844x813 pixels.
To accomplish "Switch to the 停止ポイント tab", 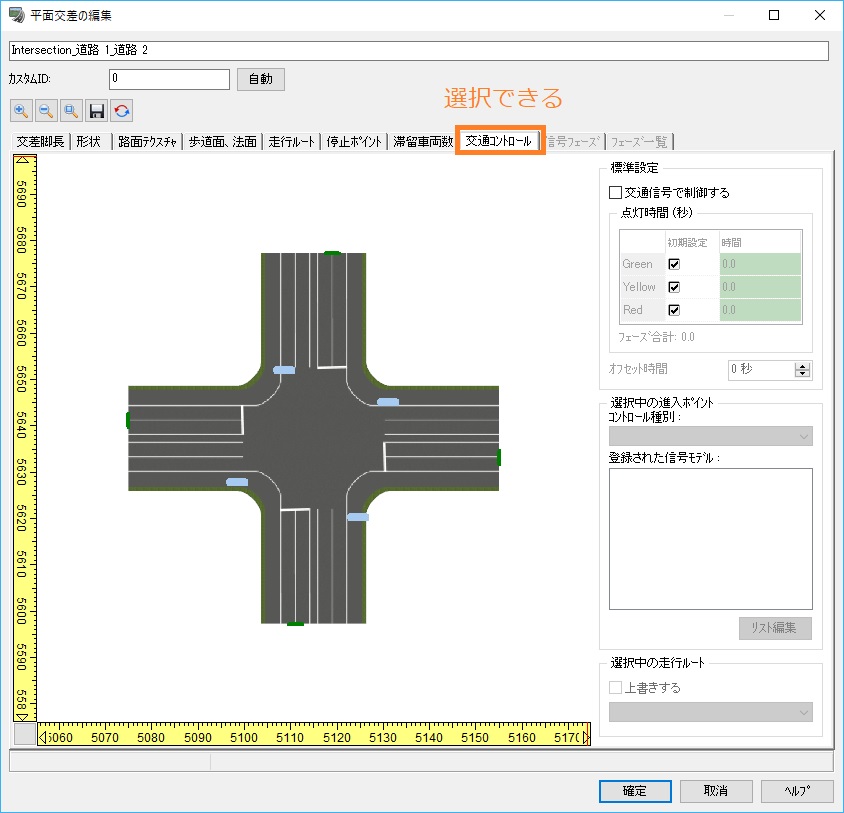I will coord(355,142).
